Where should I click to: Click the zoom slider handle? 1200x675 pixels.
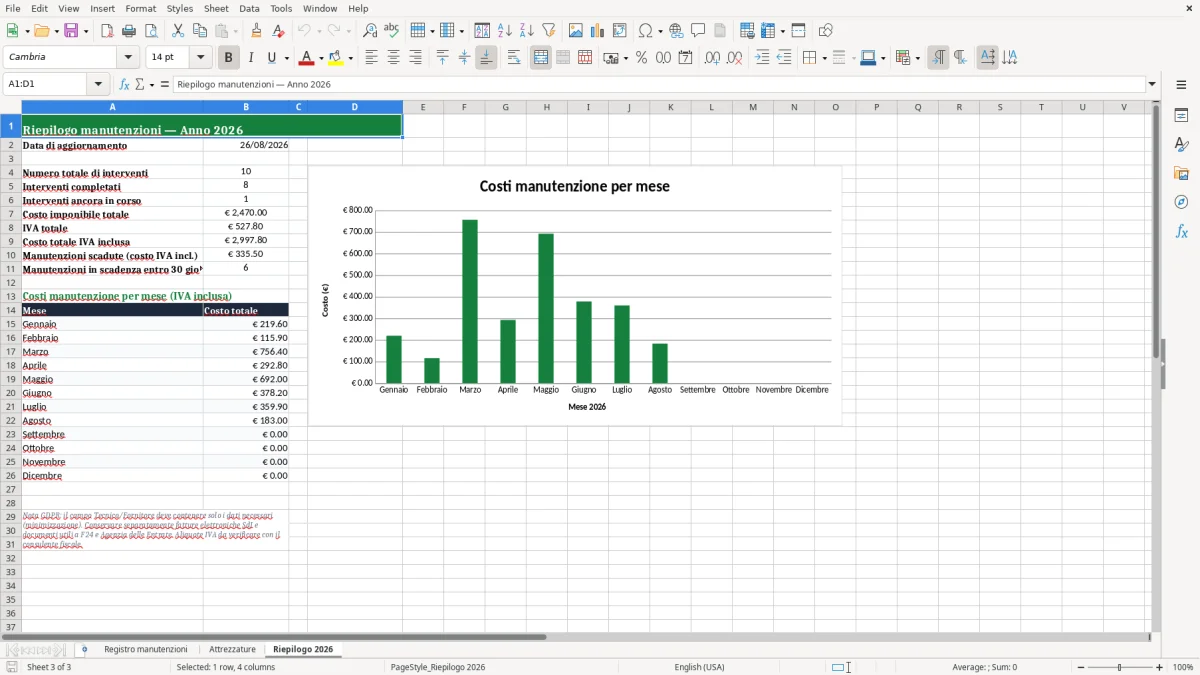click(1119, 667)
